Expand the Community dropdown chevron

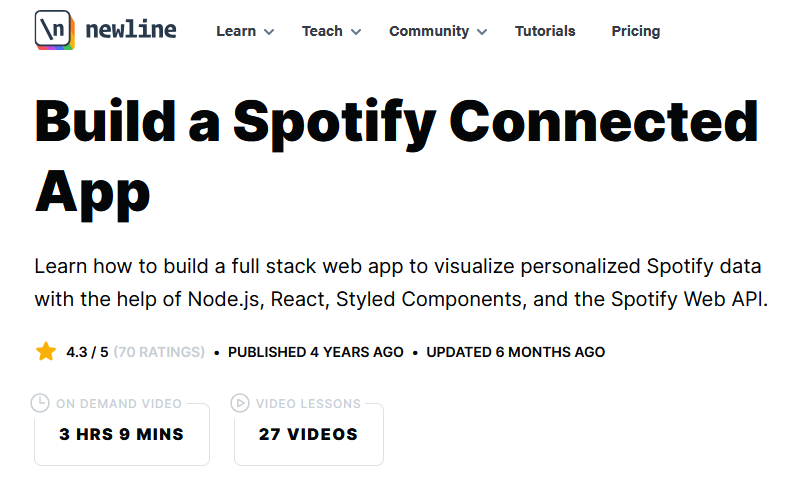click(482, 32)
